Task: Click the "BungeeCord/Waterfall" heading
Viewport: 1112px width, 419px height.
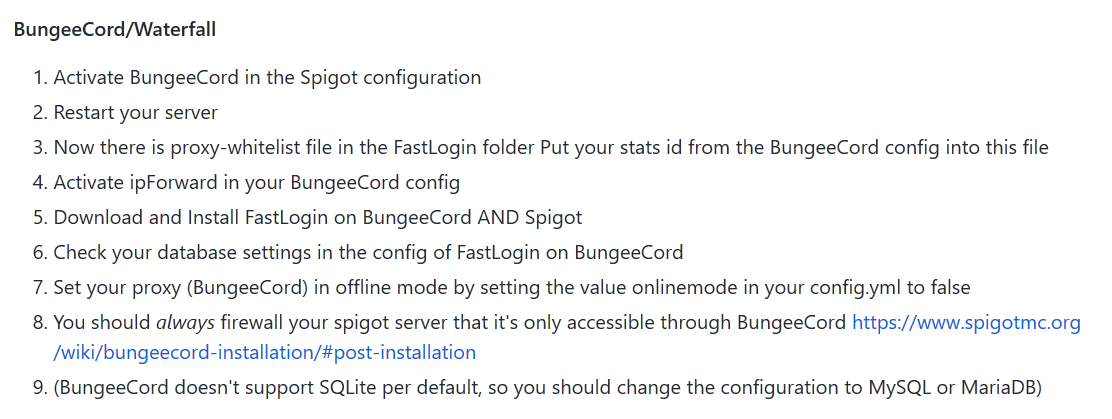Action: click(115, 29)
